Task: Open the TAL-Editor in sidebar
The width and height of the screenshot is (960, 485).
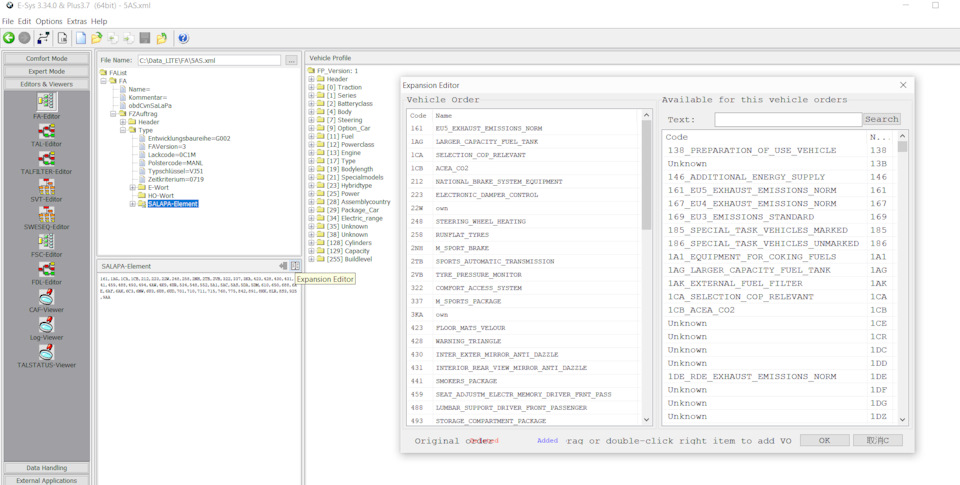Action: 47,134
